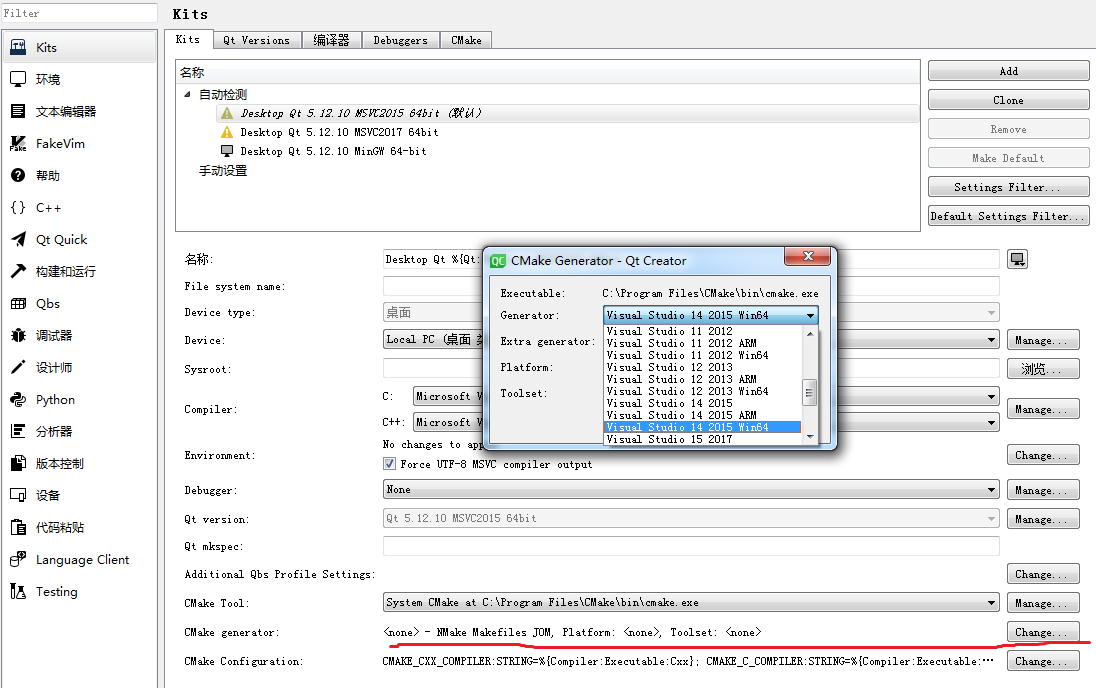
Task: Open the 文本编辑器 settings category
Action: click(79, 112)
